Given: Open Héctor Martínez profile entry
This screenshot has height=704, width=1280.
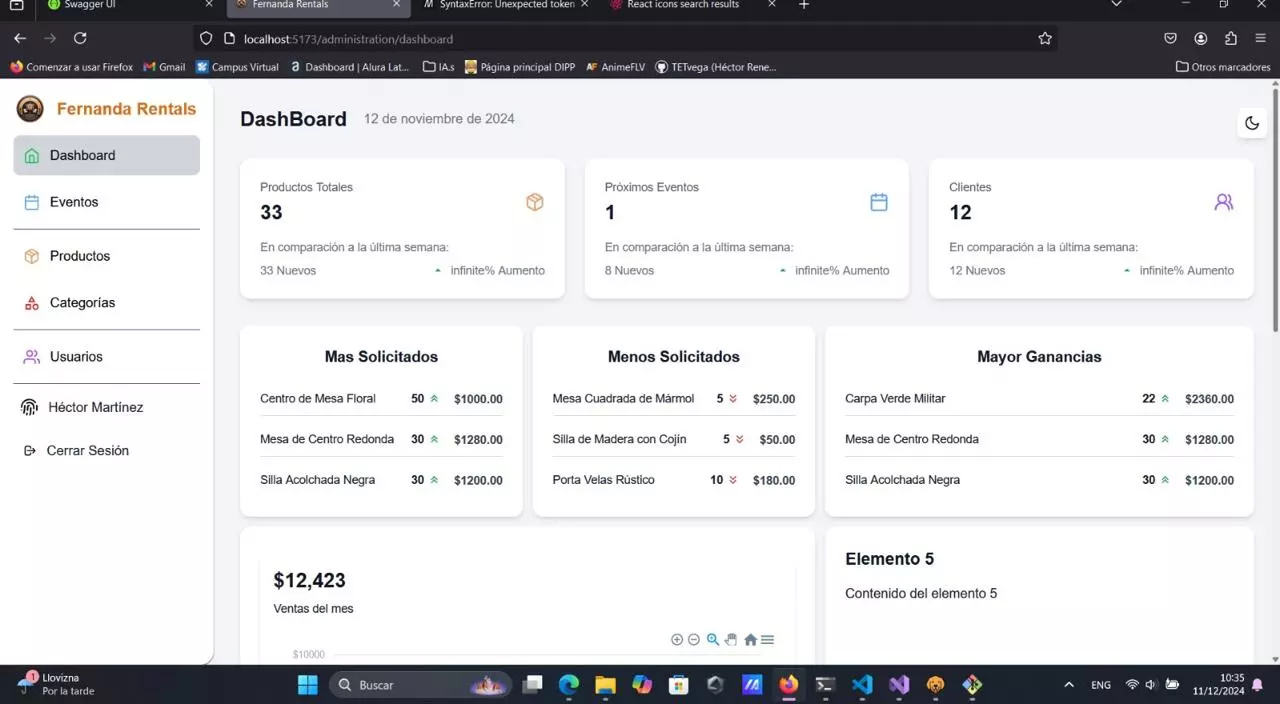Looking at the screenshot, I should 95,408.
